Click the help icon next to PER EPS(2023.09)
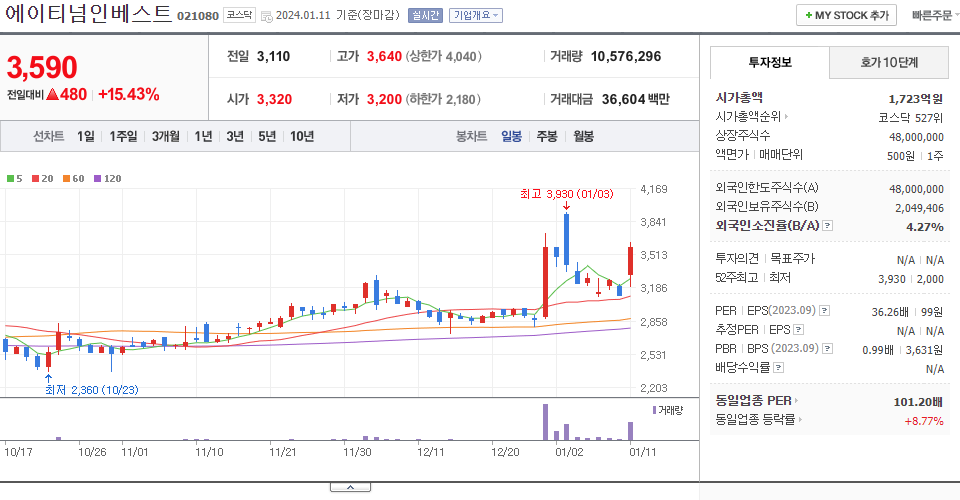 coord(825,311)
